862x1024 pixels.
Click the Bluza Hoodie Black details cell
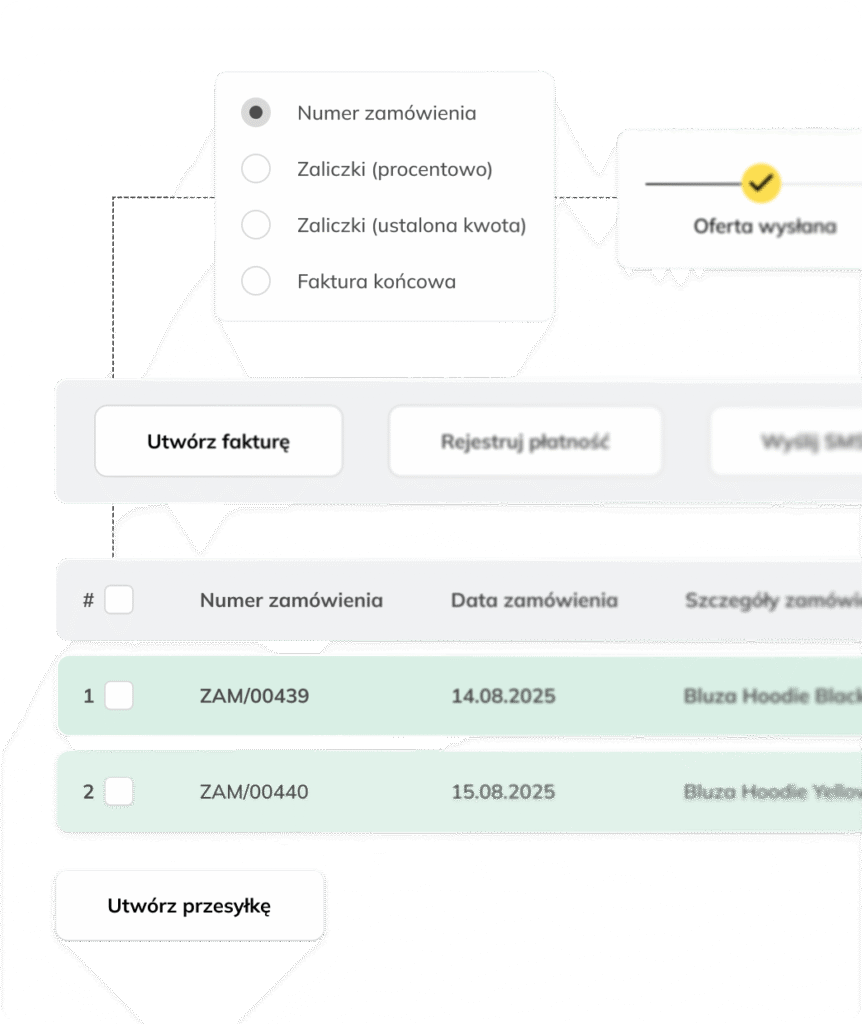click(x=773, y=696)
